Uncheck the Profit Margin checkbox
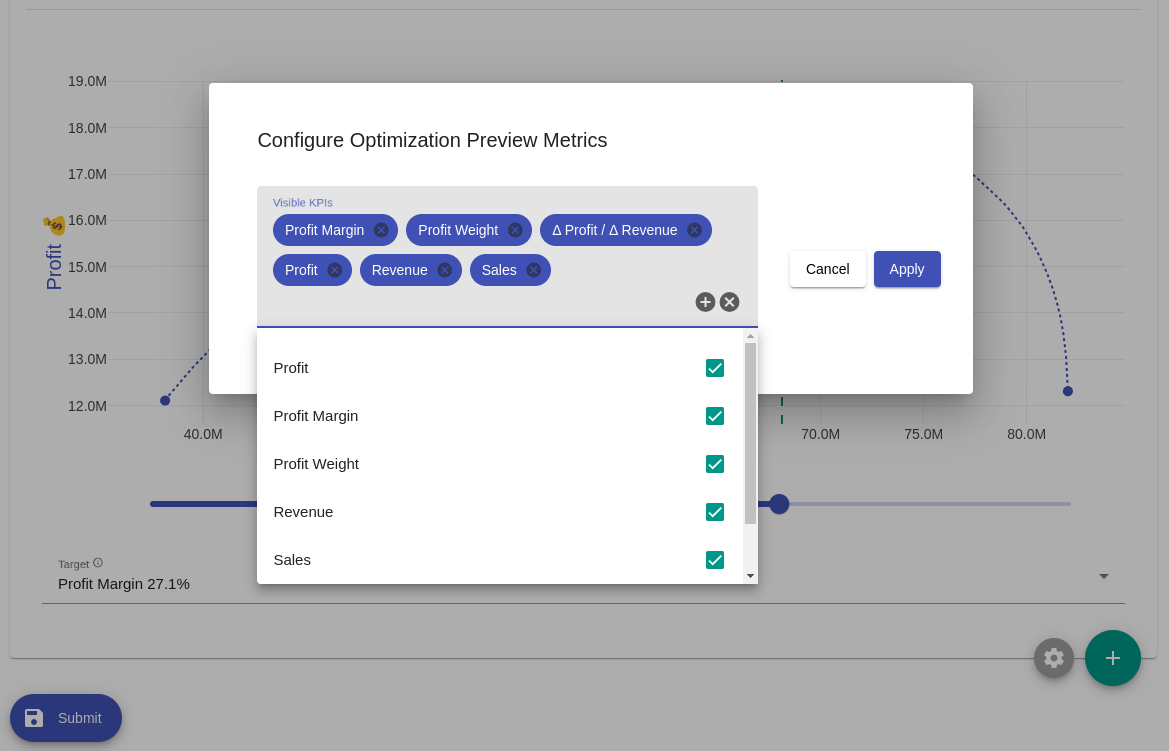Image resolution: width=1169 pixels, height=751 pixels. click(714, 416)
